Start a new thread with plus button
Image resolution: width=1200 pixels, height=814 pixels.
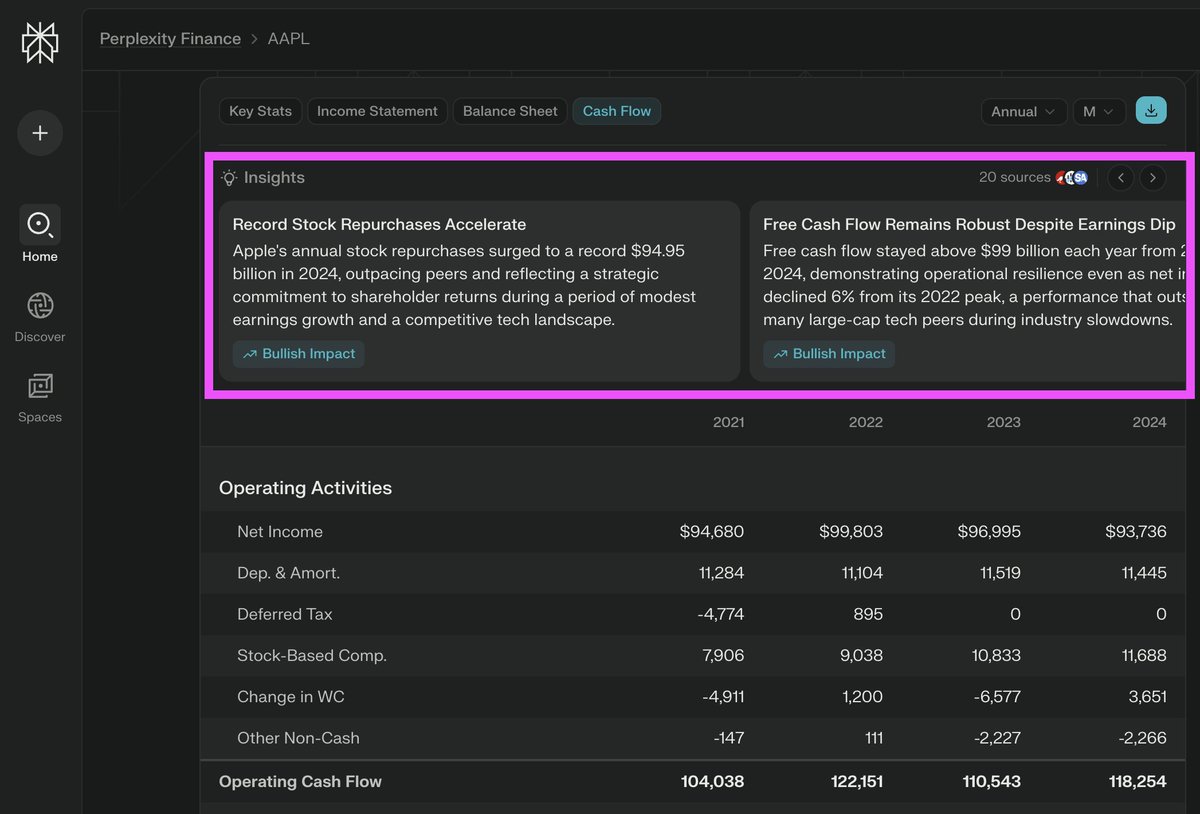(40, 133)
